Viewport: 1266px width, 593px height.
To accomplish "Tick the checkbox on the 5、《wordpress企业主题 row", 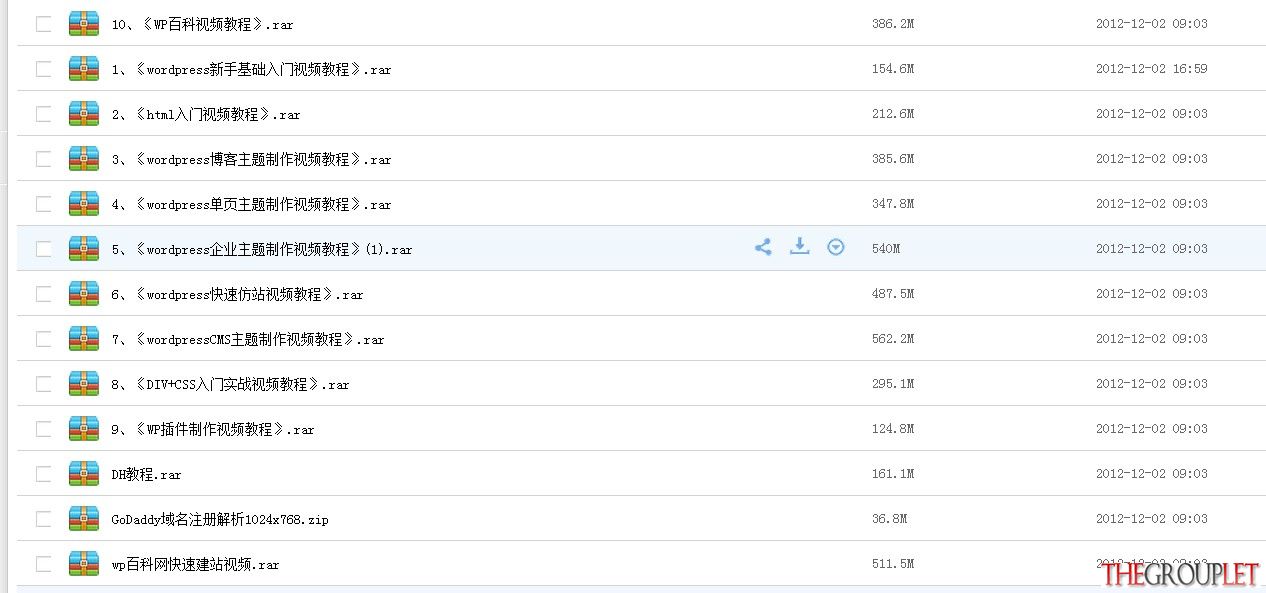I will pos(43,249).
